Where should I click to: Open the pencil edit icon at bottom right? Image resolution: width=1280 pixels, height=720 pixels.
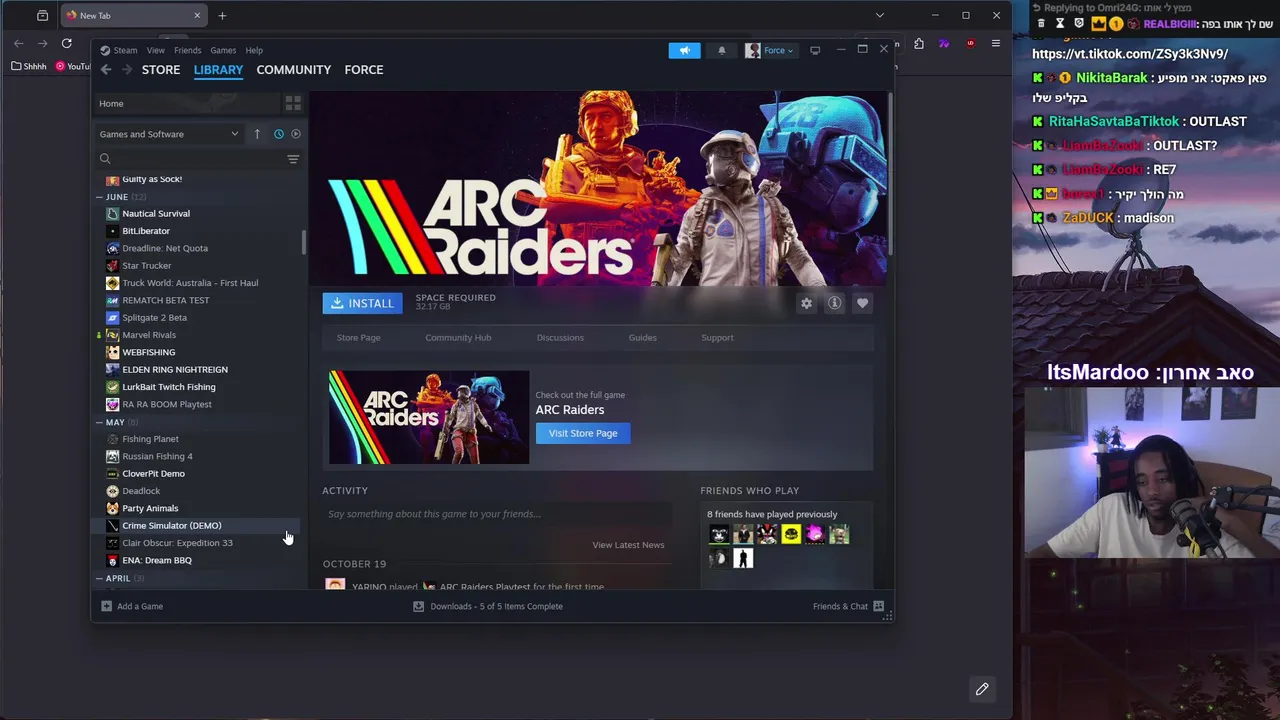click(982, 689)
